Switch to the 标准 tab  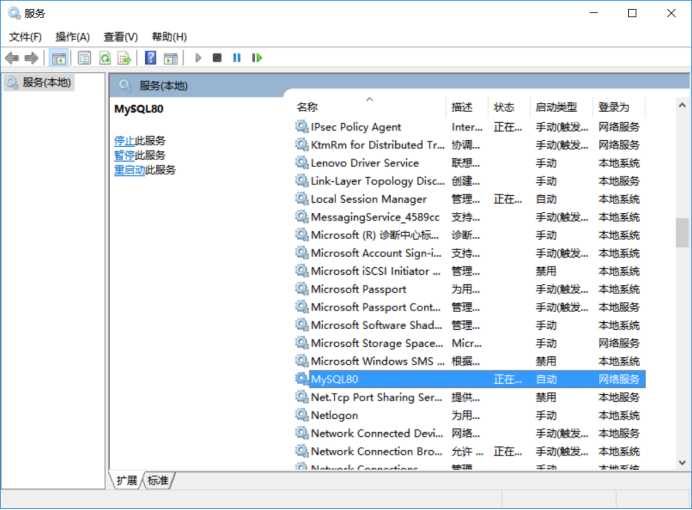coord(158,480)
